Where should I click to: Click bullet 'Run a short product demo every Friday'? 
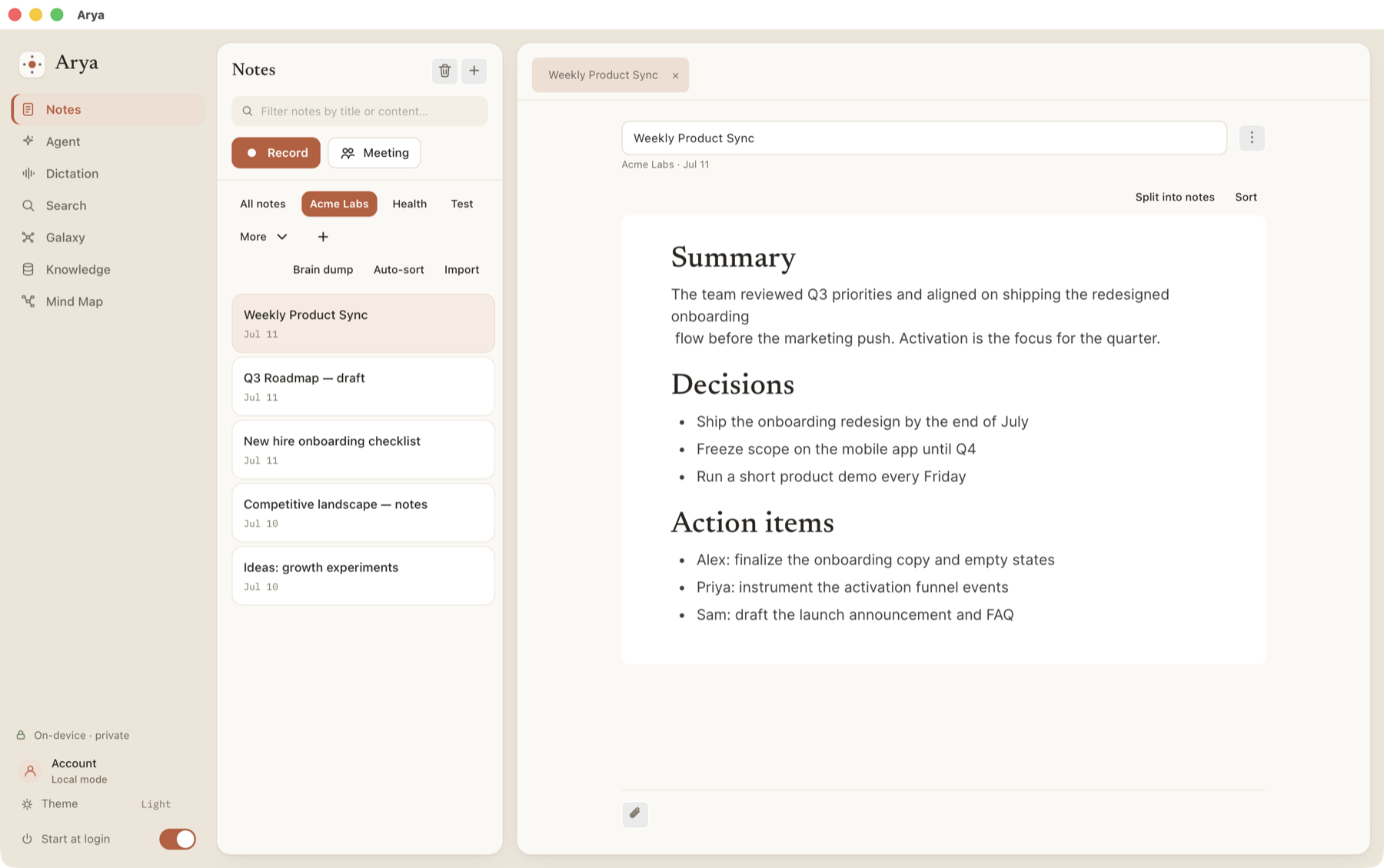(831, 477)
